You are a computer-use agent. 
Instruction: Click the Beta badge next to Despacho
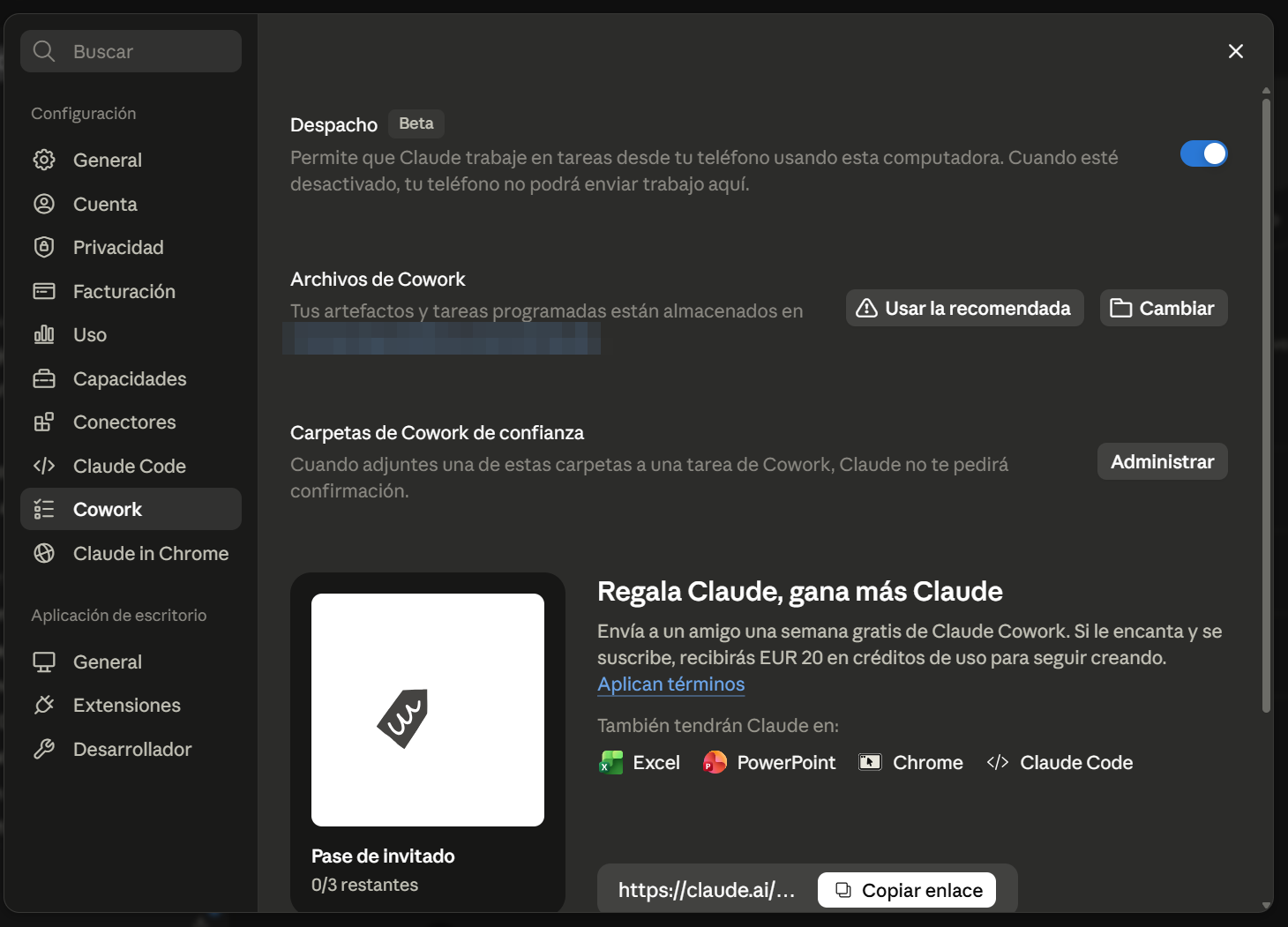pos(416,123)
